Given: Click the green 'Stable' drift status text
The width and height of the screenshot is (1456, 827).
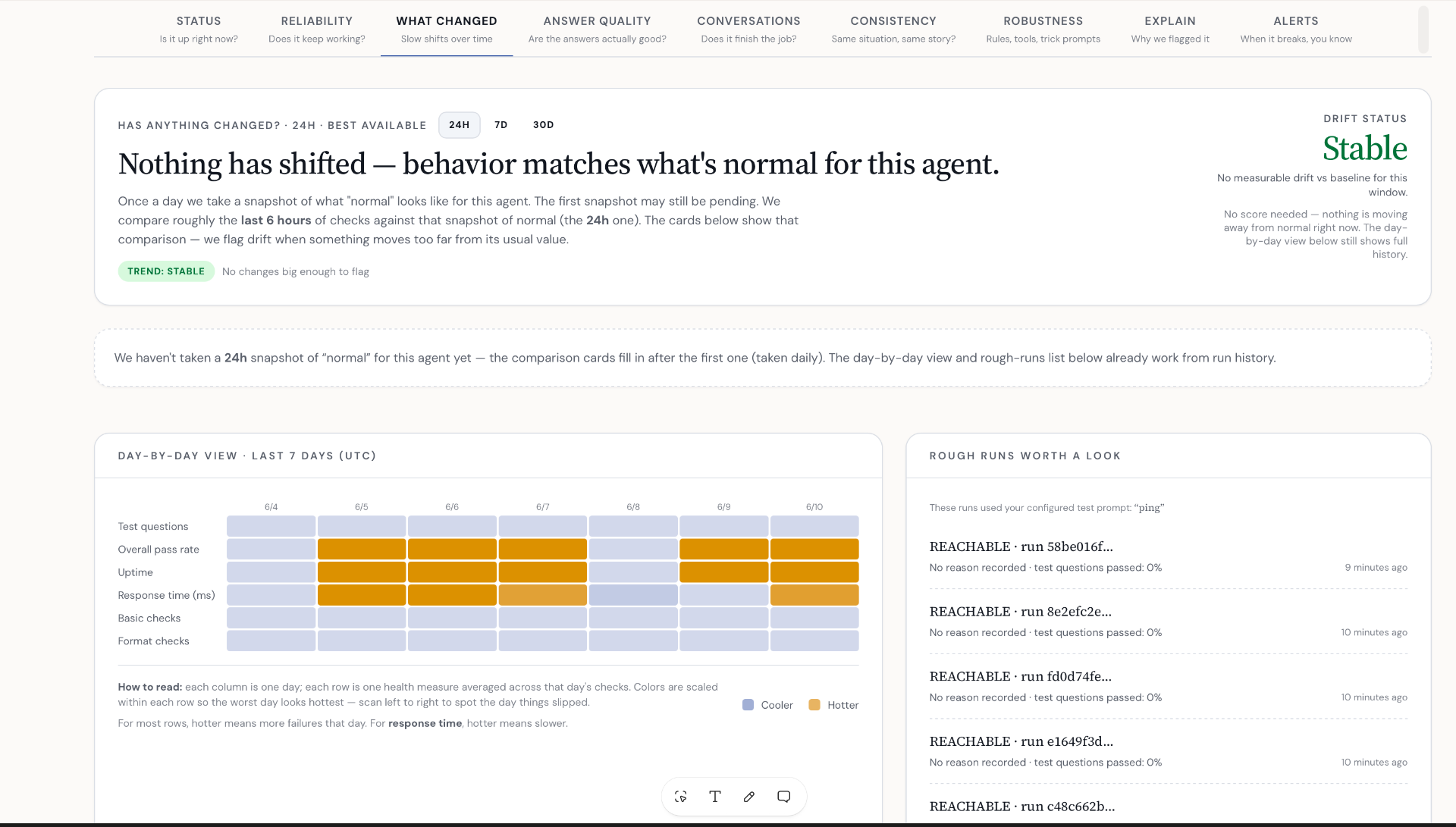Looking at the screenshot, I should pos(1365,149).
